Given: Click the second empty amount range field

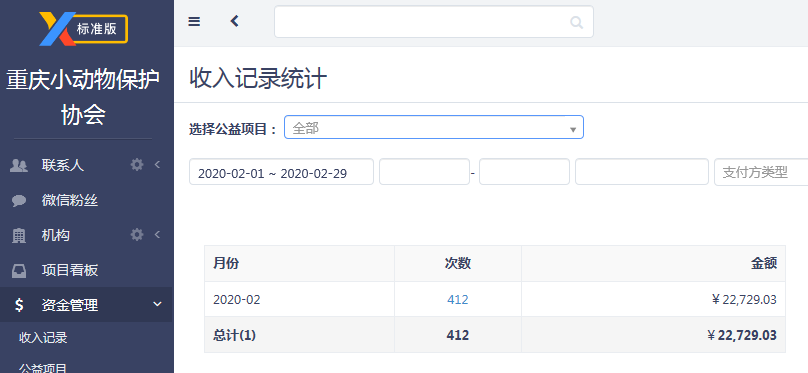Looking at the screenshot, I should pos(524,172).
